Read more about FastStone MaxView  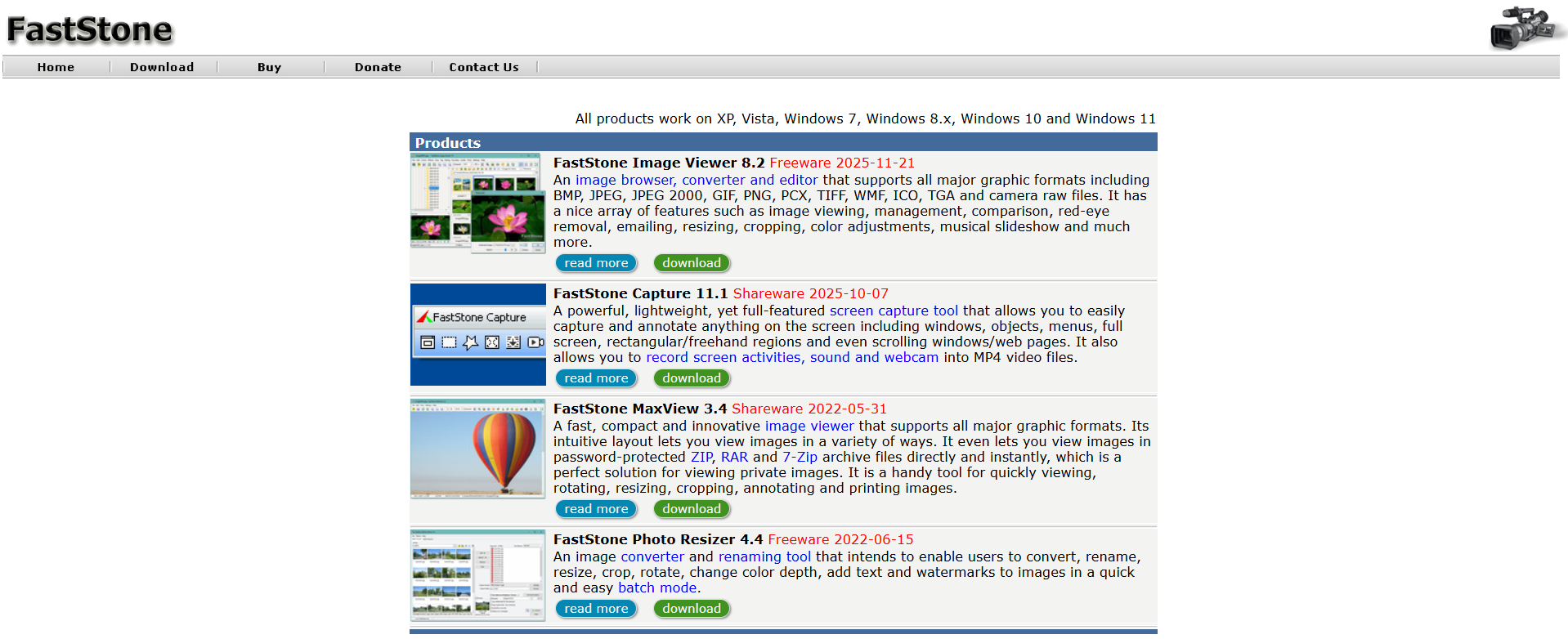coord(596,509)
